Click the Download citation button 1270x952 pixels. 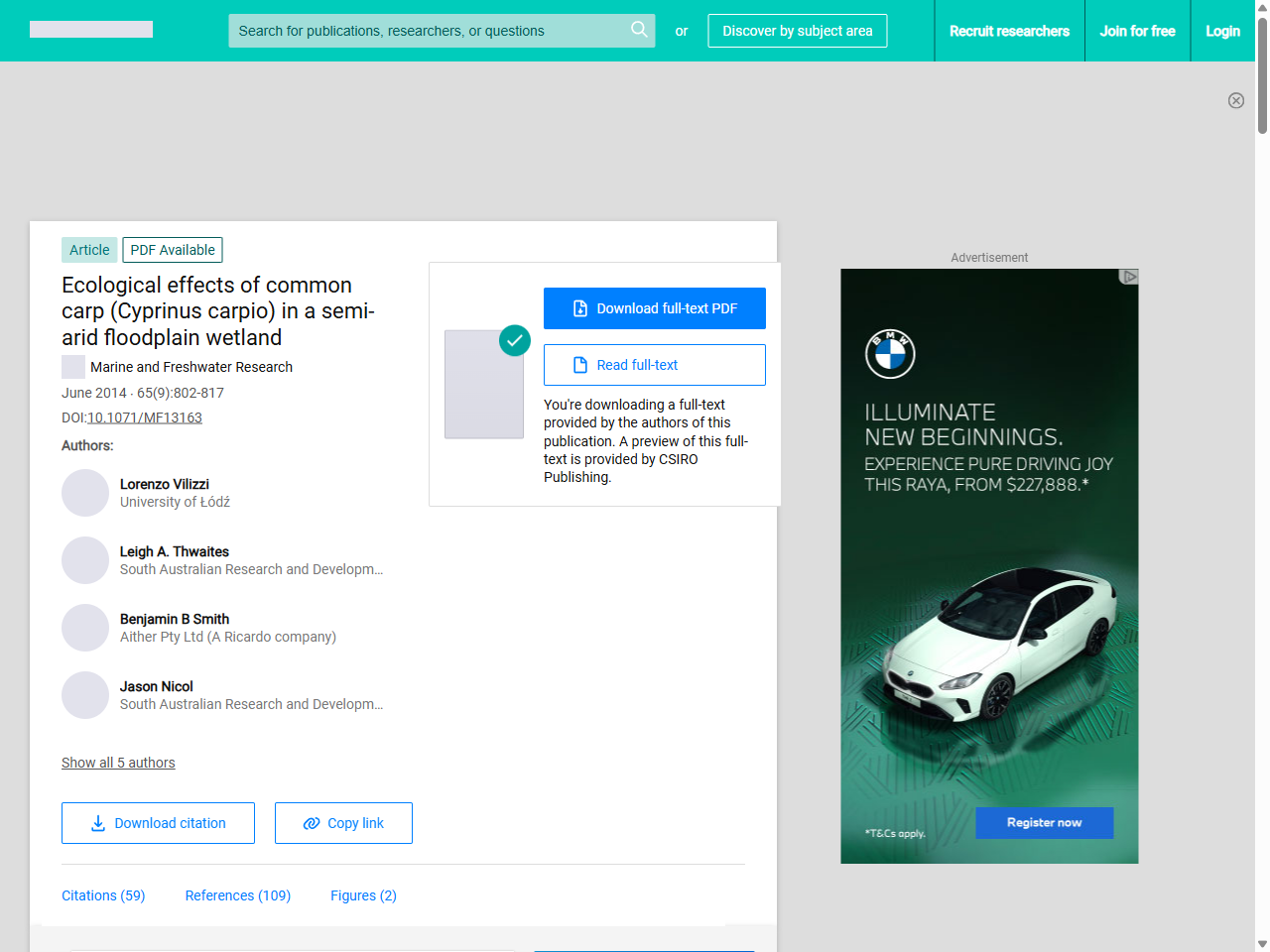158,823
